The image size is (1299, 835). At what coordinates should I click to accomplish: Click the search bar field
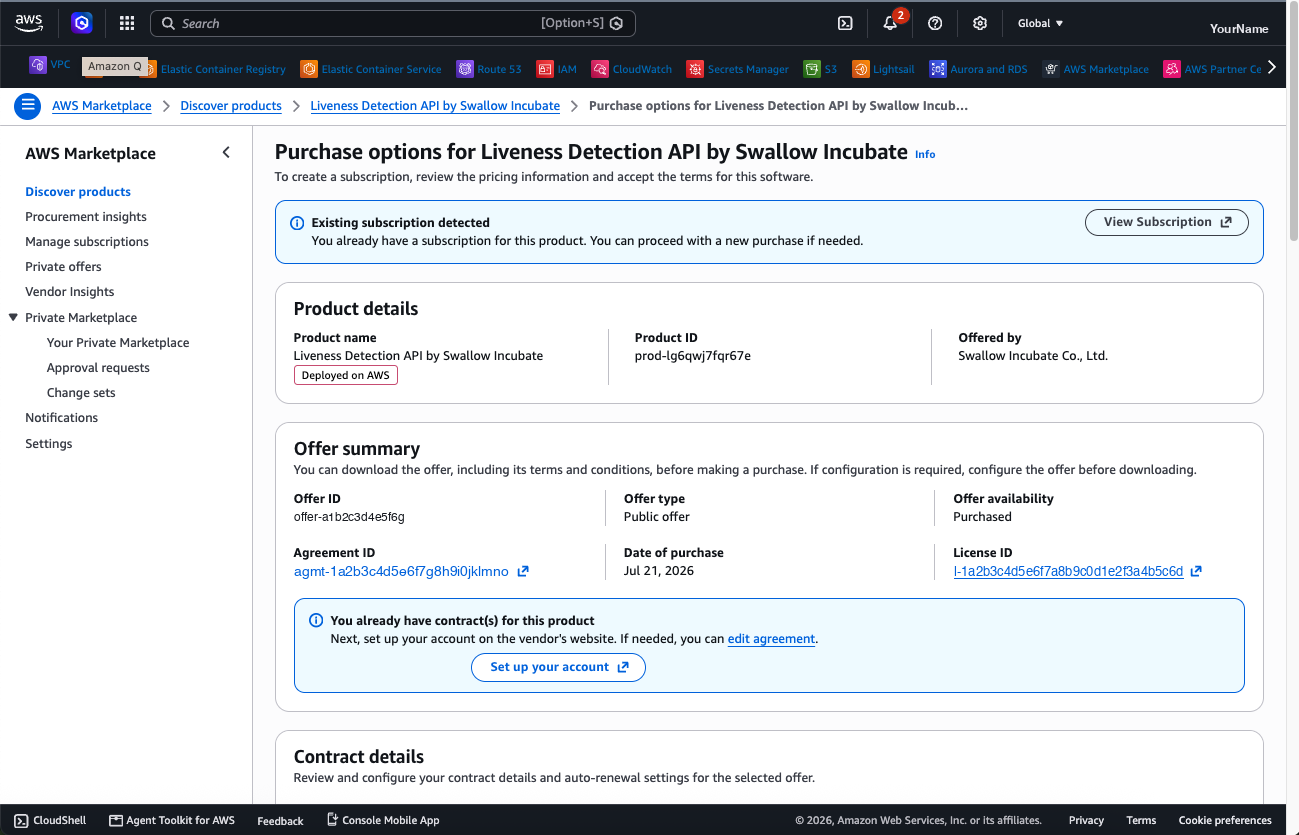[392, 23]
